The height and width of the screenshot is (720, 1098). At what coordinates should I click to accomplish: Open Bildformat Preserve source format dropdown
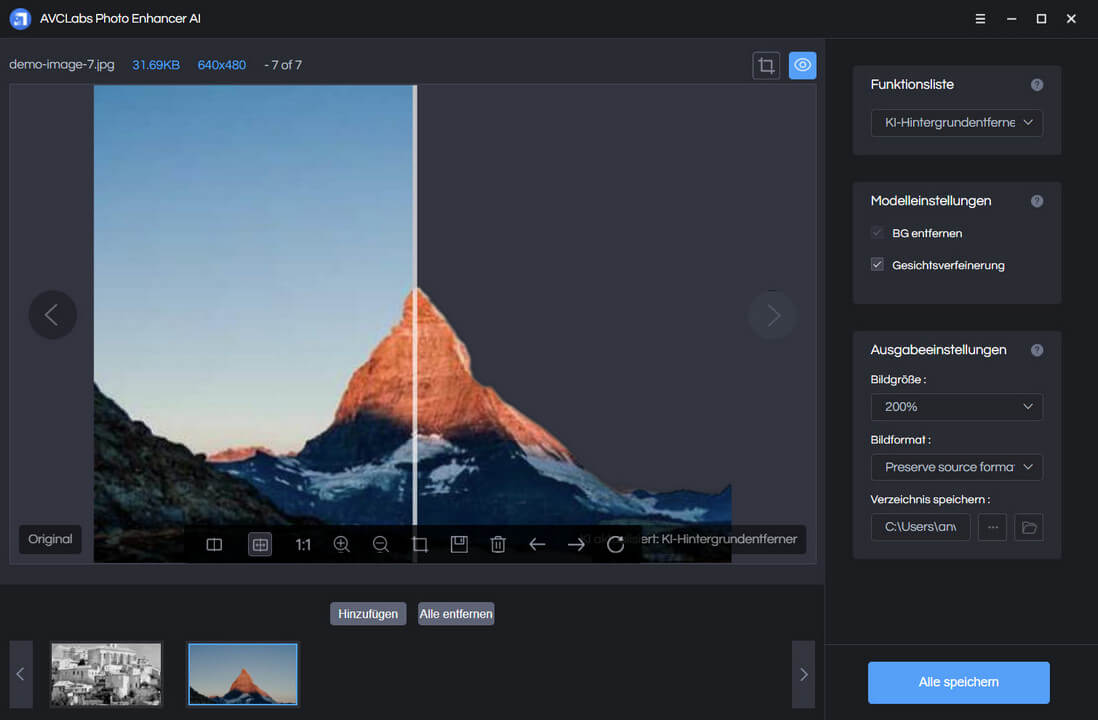[957, 467]
